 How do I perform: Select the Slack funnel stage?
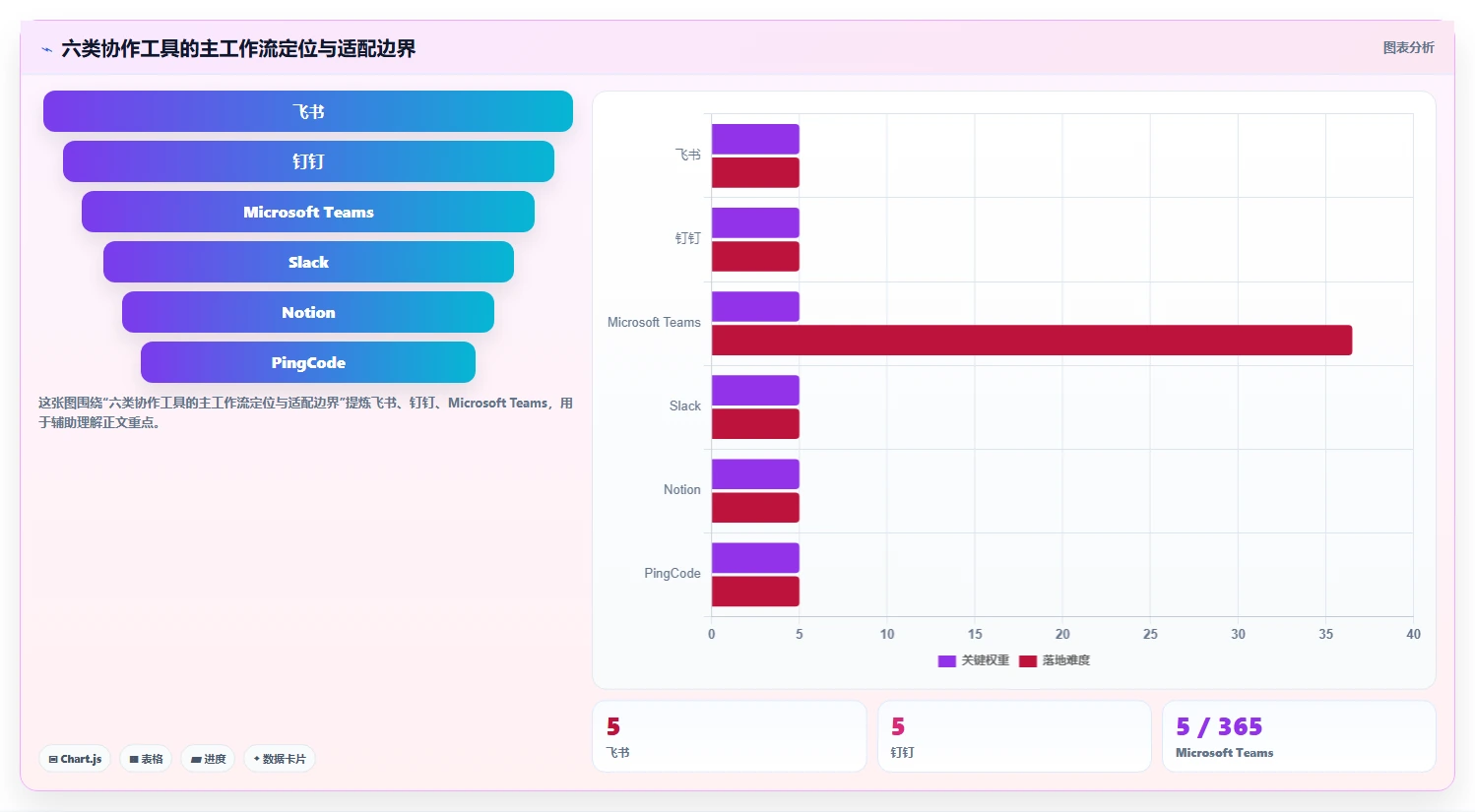[x=308, y=262]
